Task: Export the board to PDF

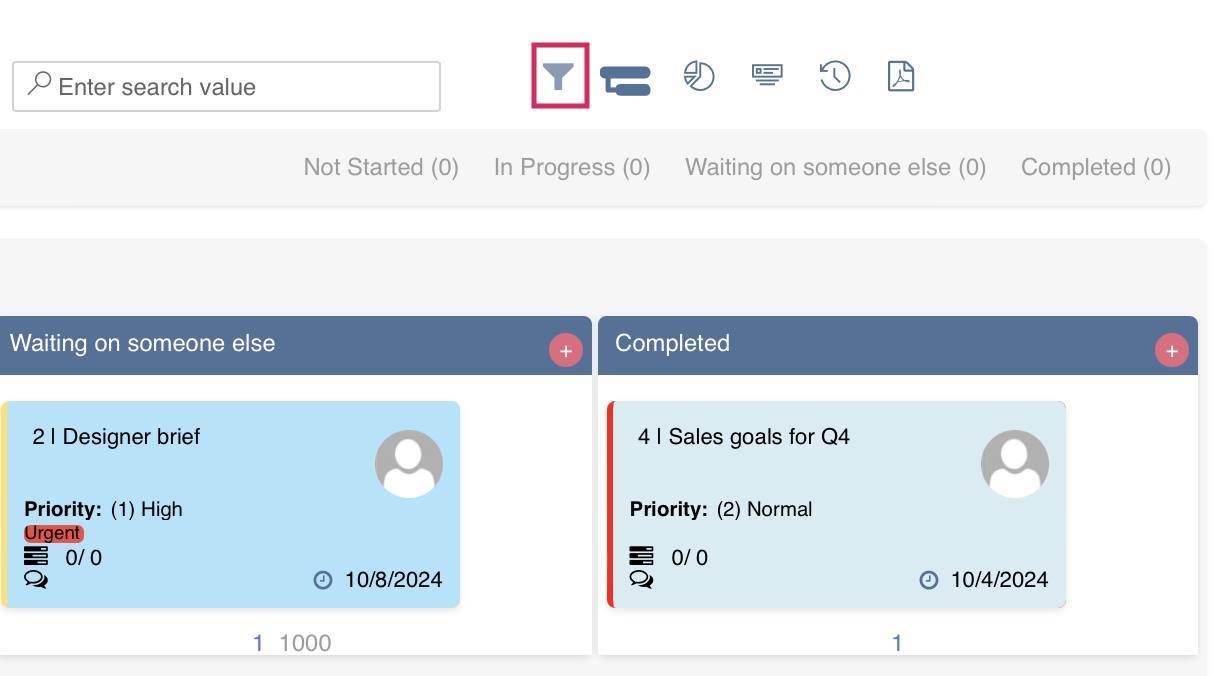Action: tap(901, 74)
